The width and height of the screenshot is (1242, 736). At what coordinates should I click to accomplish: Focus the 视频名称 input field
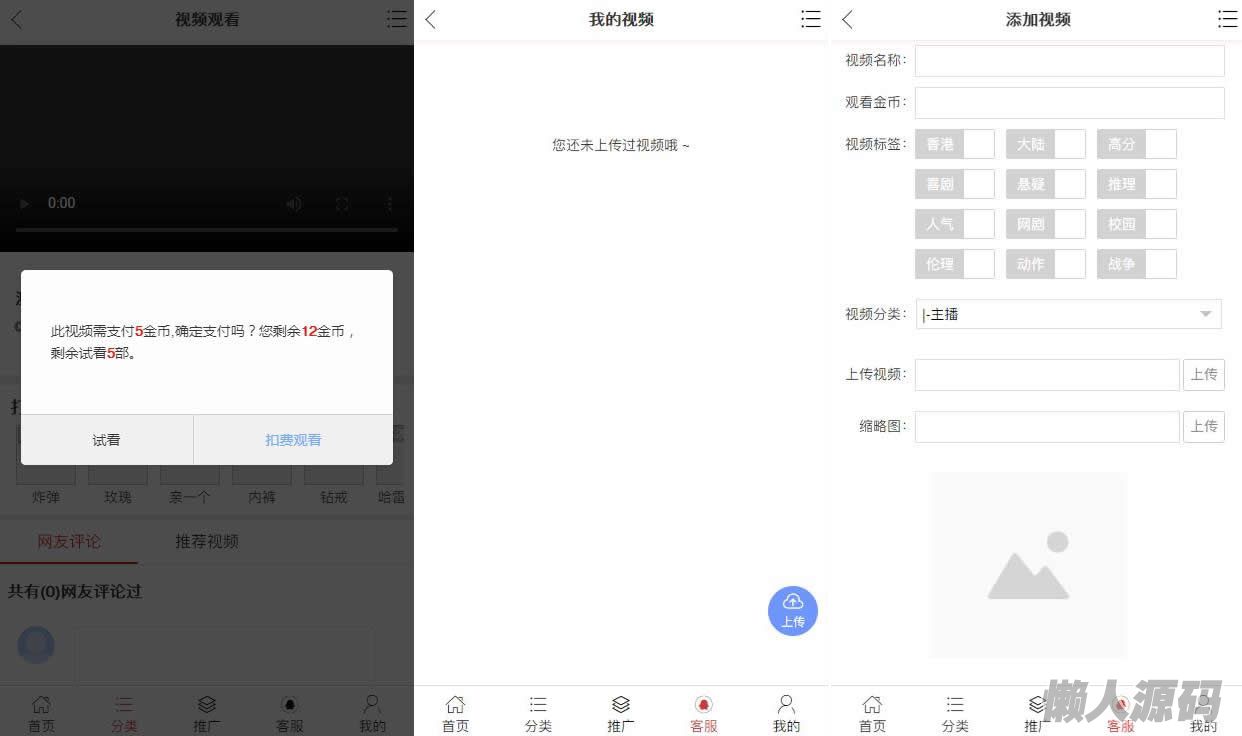tap(1069, 61)
